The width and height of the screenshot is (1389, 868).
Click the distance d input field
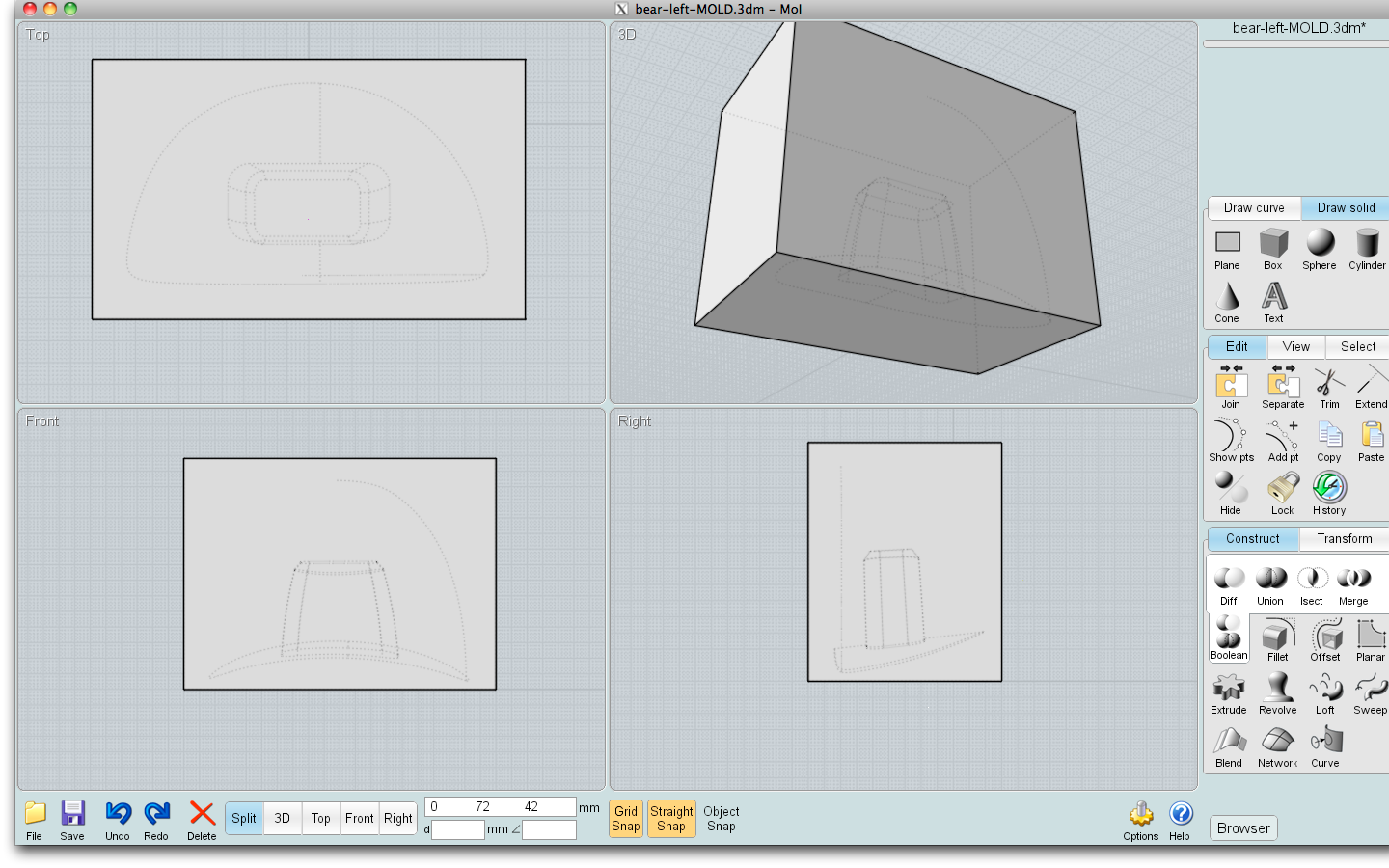[457, 829]
